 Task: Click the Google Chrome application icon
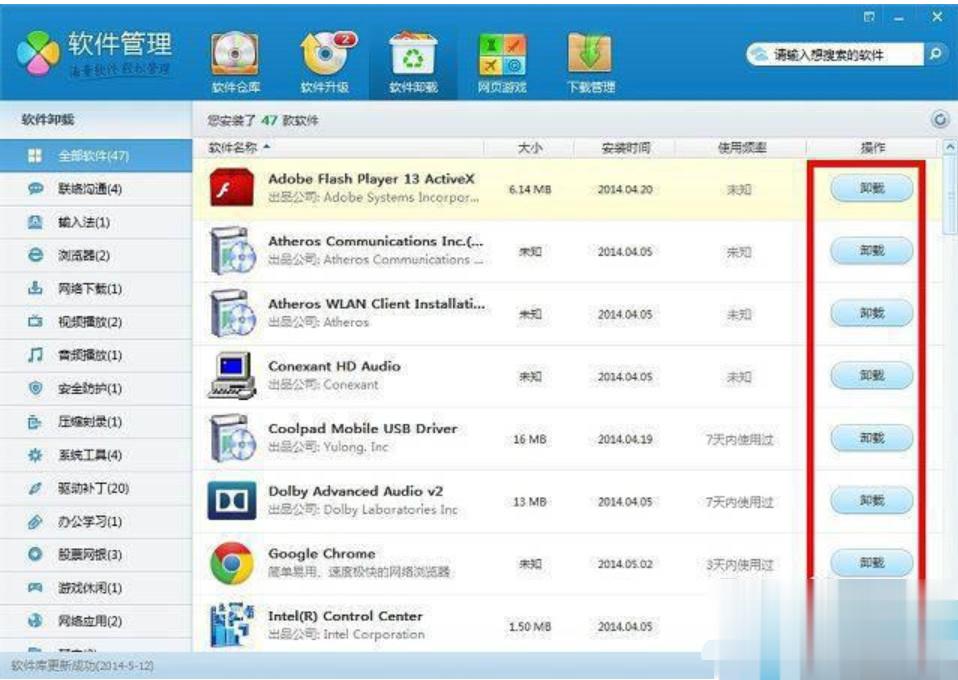tap(232, 563)
